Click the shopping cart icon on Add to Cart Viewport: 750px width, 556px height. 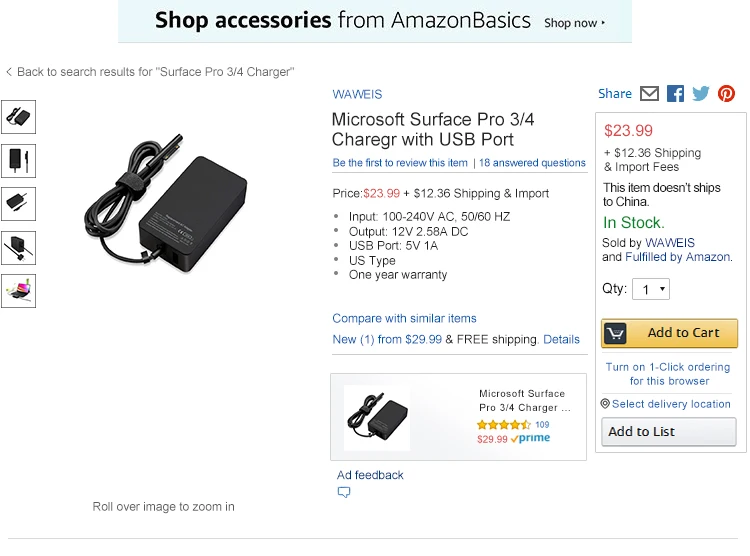pos(616,333)
